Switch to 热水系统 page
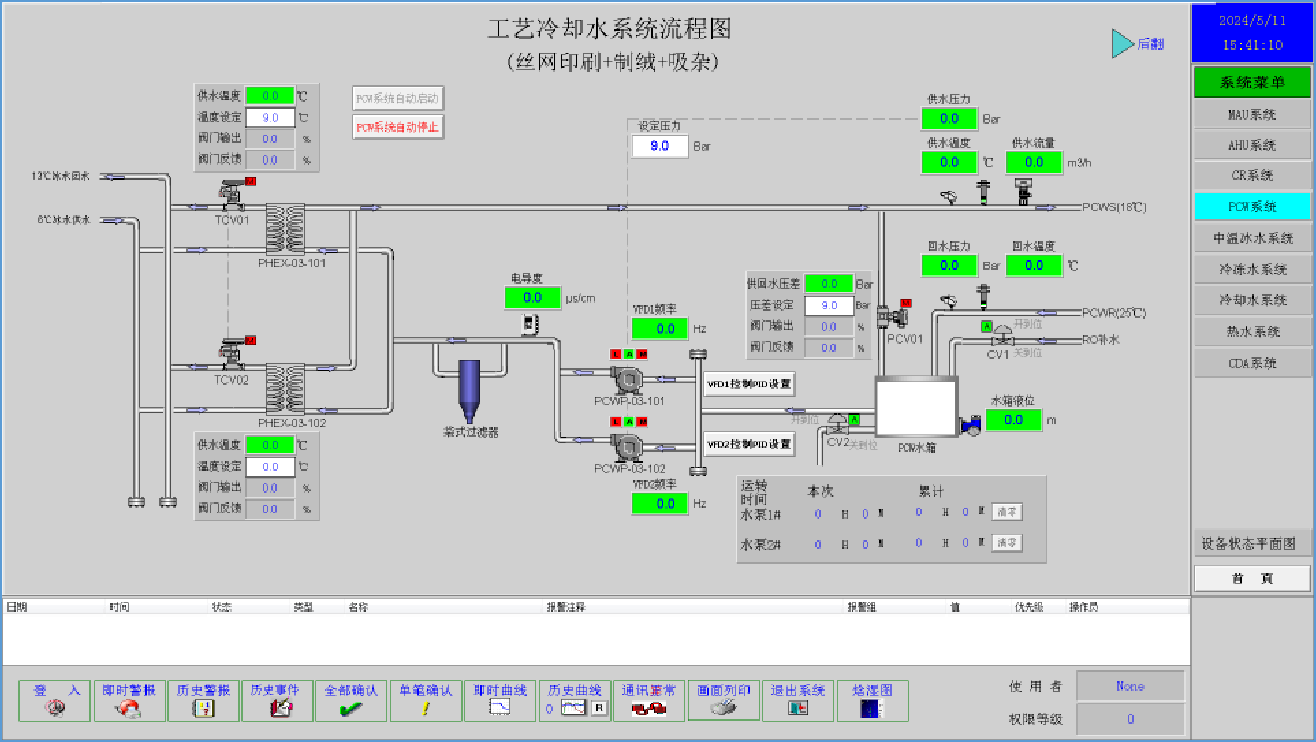 (1251, 331)
